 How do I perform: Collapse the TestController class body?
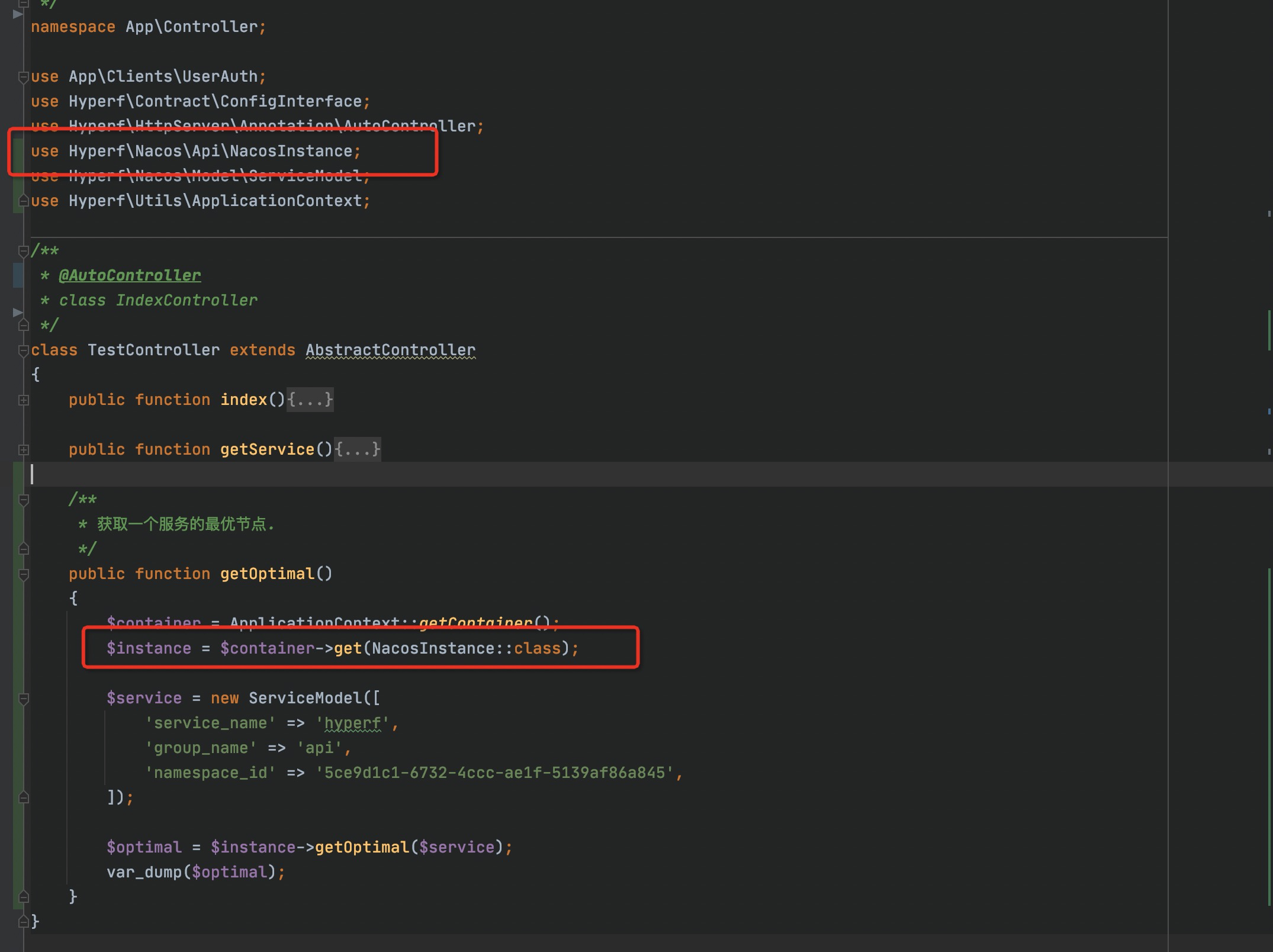coord(22,349)
